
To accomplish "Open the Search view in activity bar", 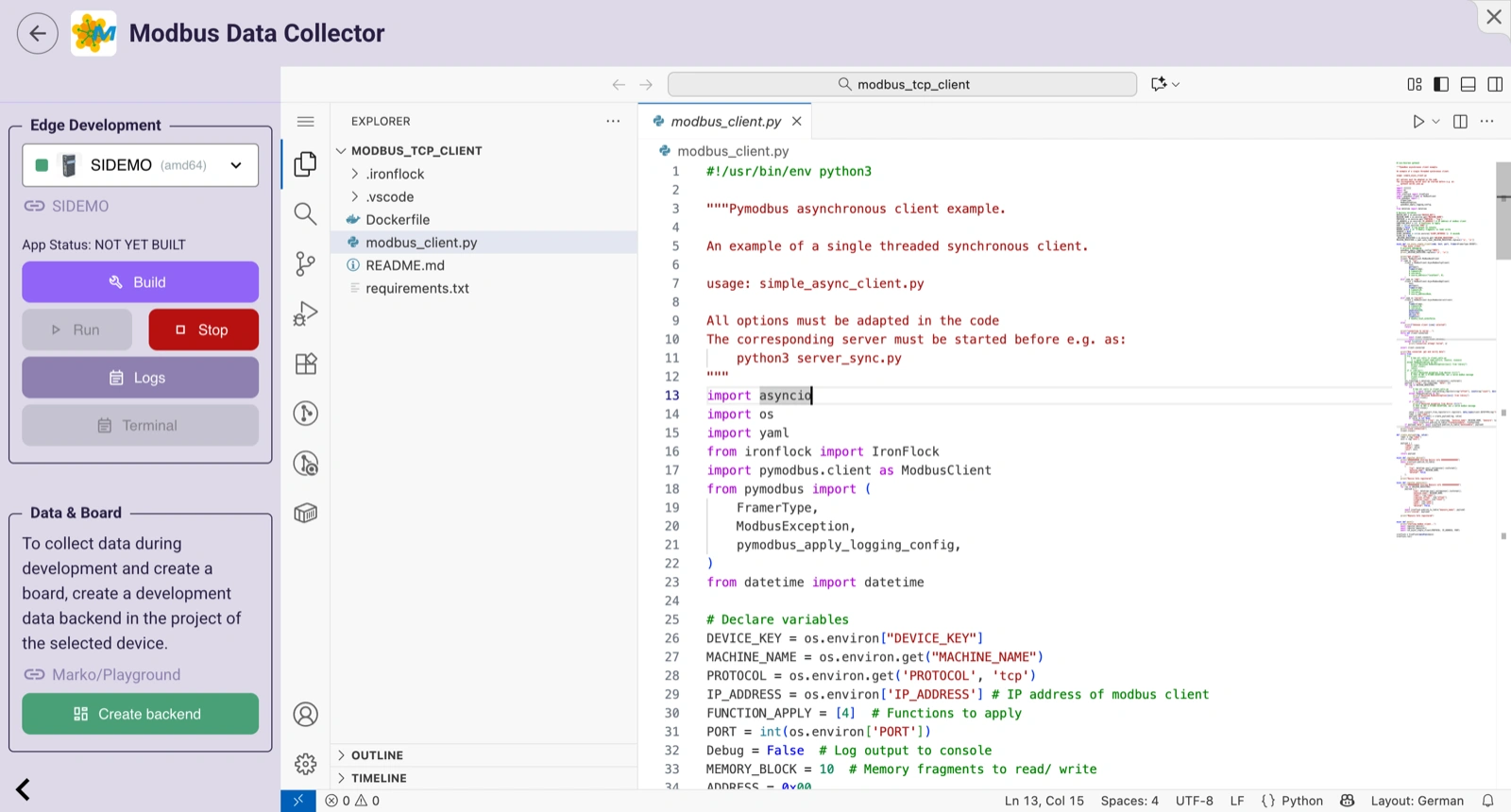I will click(305, 214).
